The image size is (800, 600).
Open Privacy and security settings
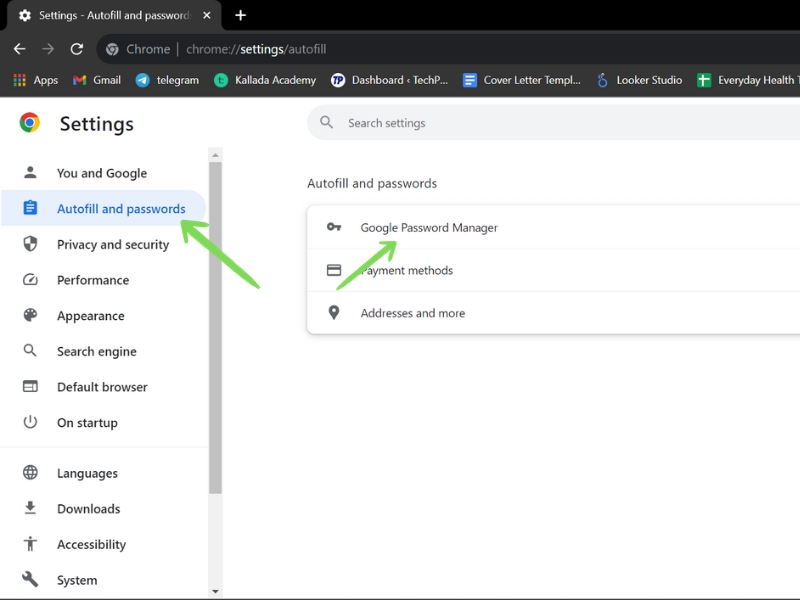point(105,244)
